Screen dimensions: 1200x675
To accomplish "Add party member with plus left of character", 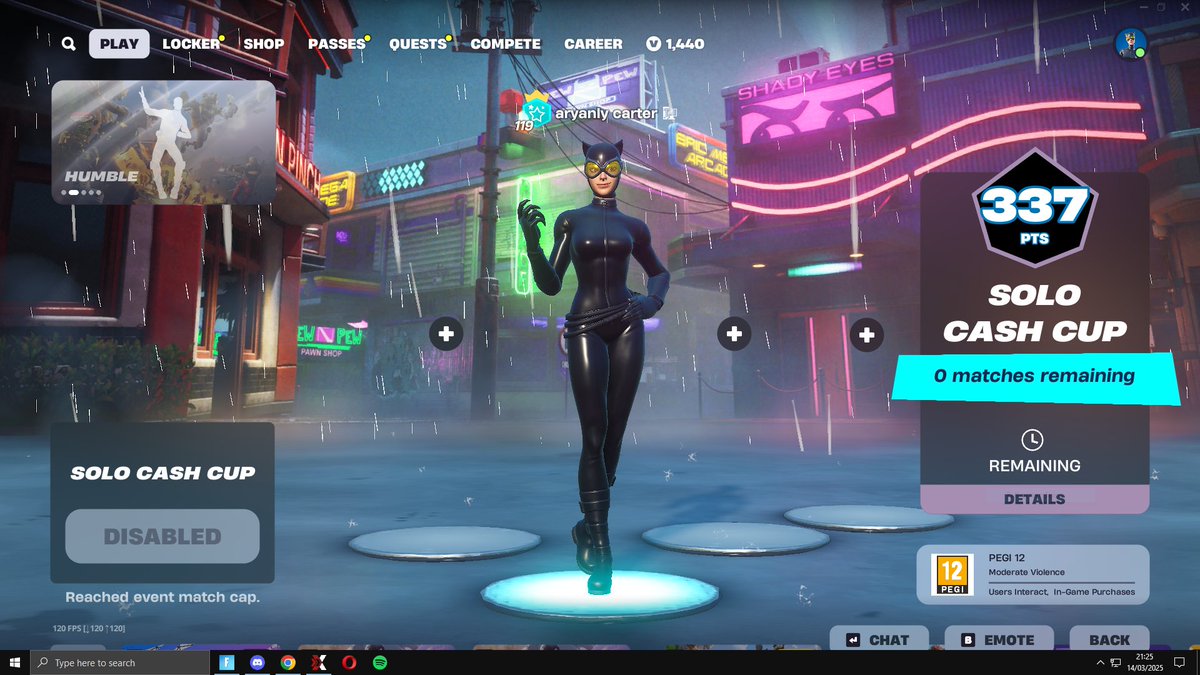I will [446, 334].
